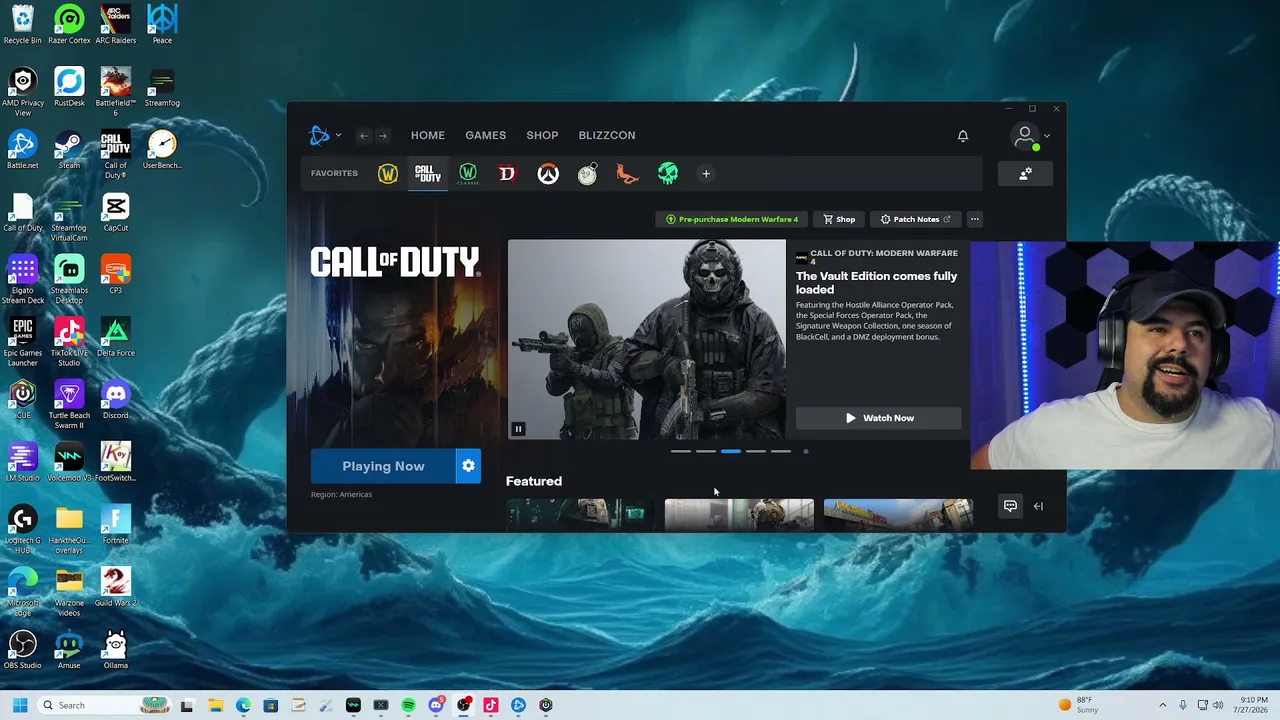The image size is (1280, 720).
Task: Jump to the fifth carousel slide indicator
Action: coord(781,452)
